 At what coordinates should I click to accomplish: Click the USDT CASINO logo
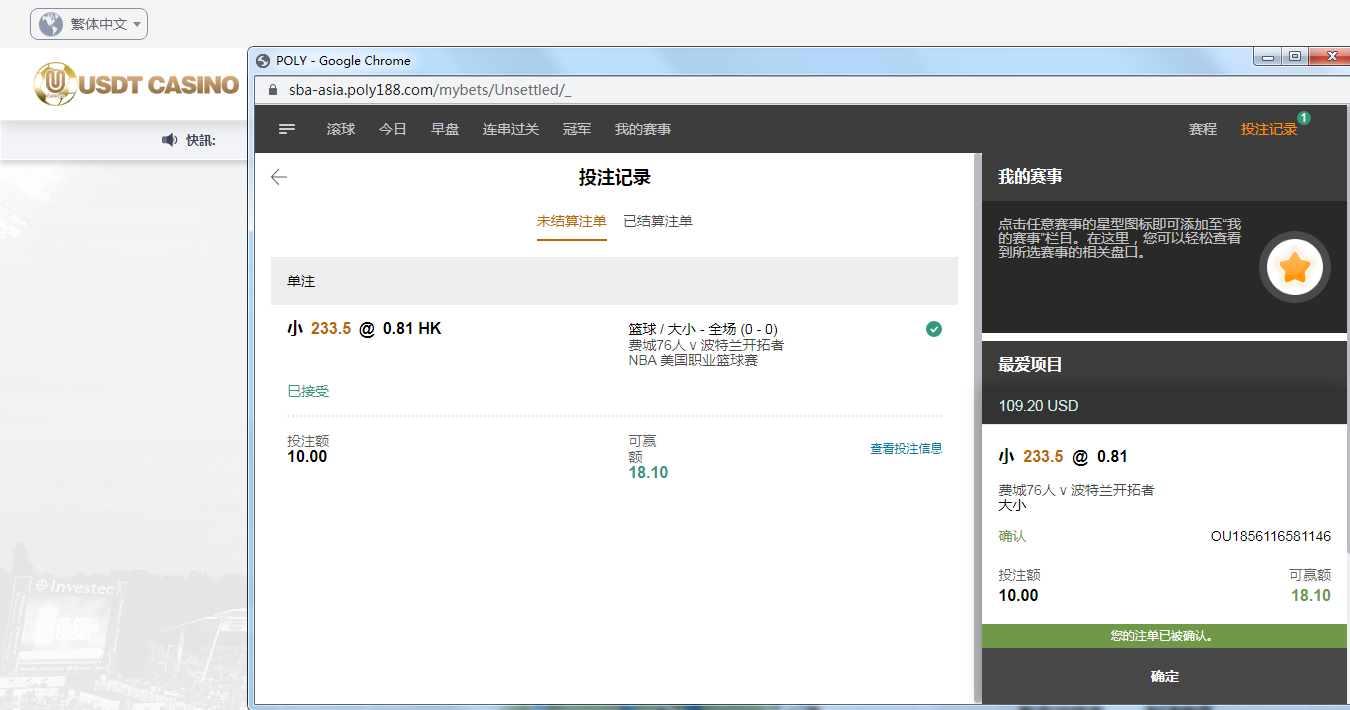137,84
